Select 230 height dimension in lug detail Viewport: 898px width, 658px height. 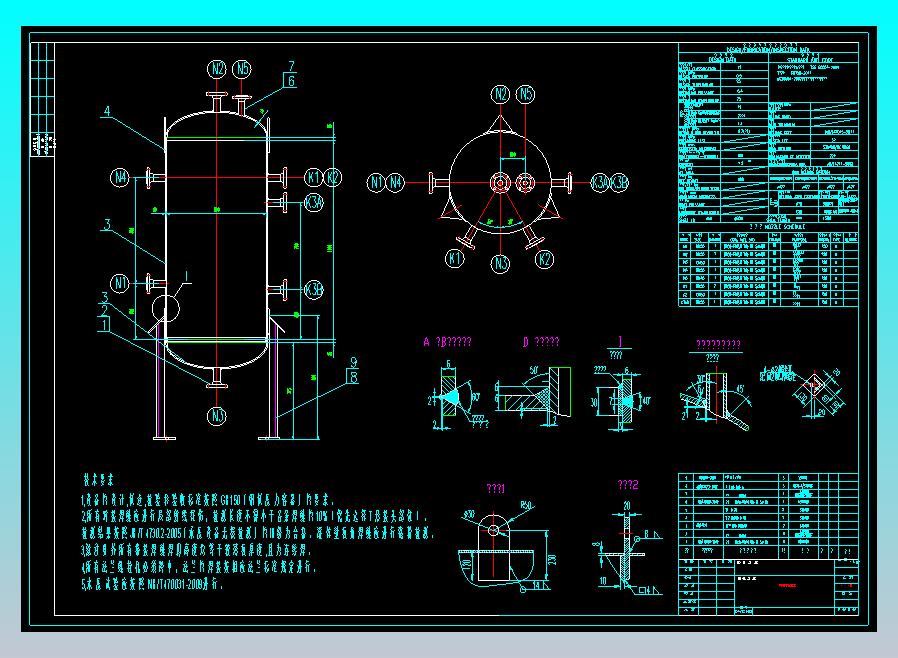click(553, 560)
